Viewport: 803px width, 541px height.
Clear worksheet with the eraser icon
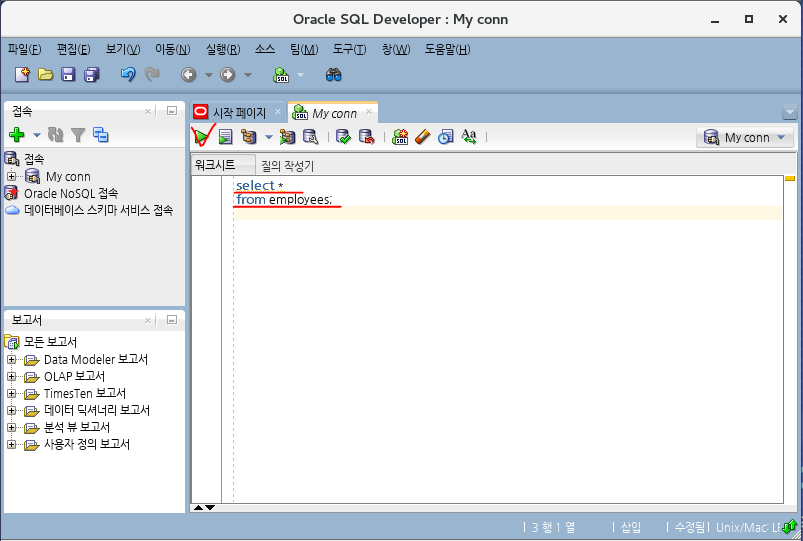tap(422, 137)
